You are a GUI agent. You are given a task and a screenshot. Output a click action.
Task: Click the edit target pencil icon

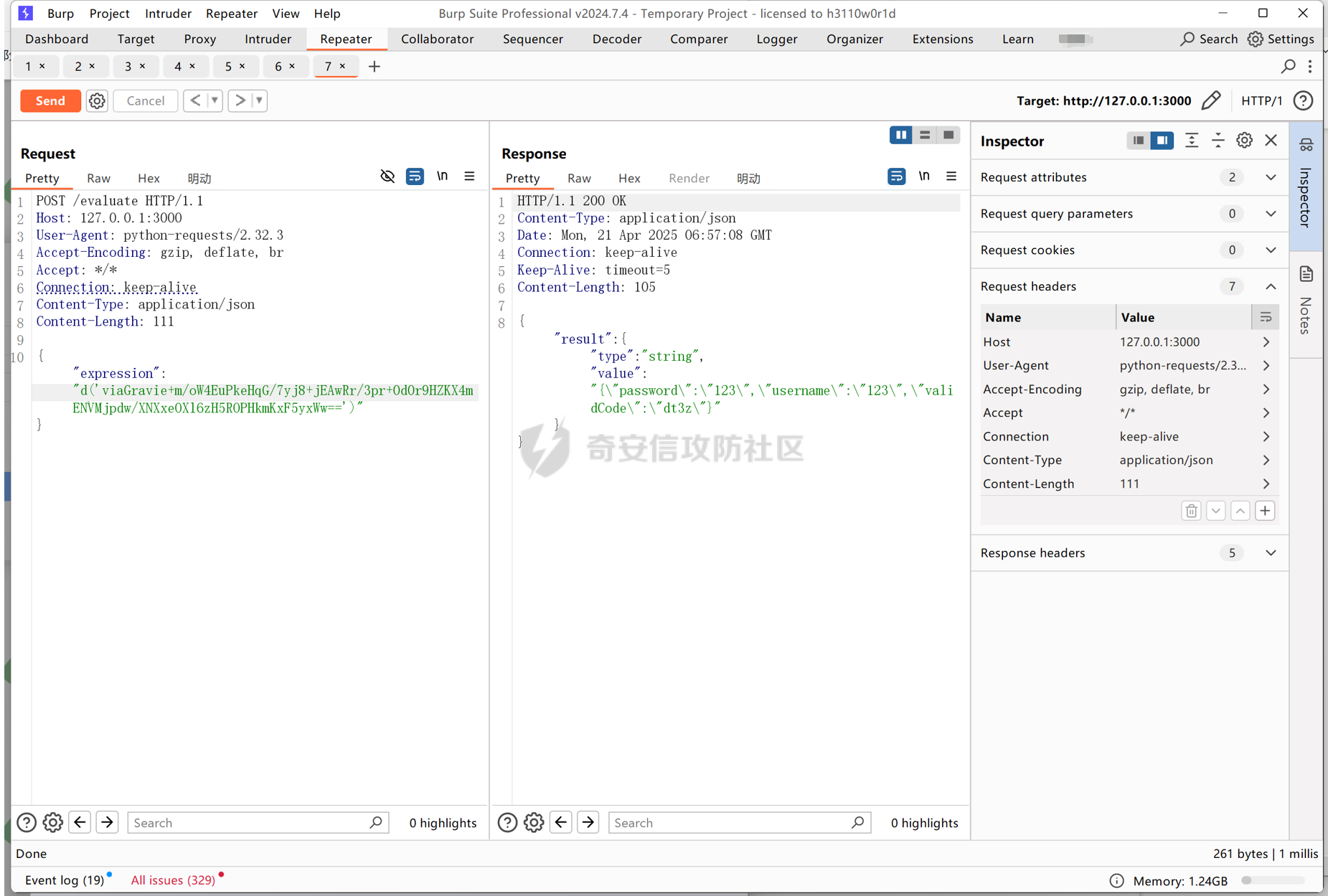click(x=1211, y=101)
